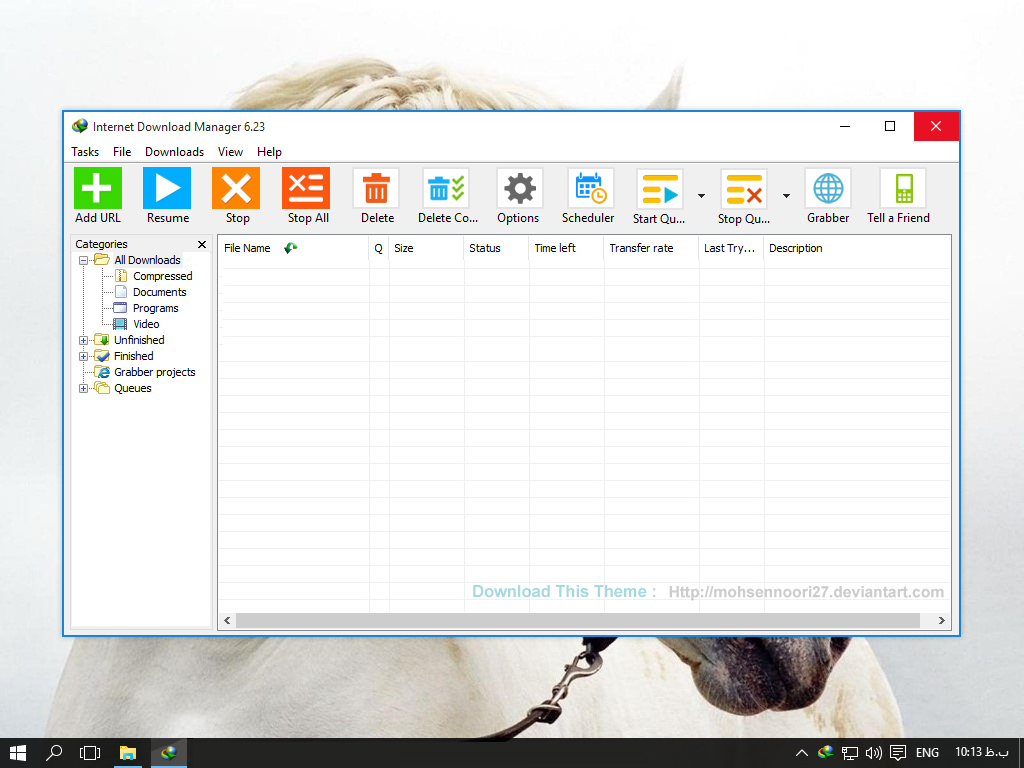Open the Tasks menu

pyautogui.click(x=85, y=152)
